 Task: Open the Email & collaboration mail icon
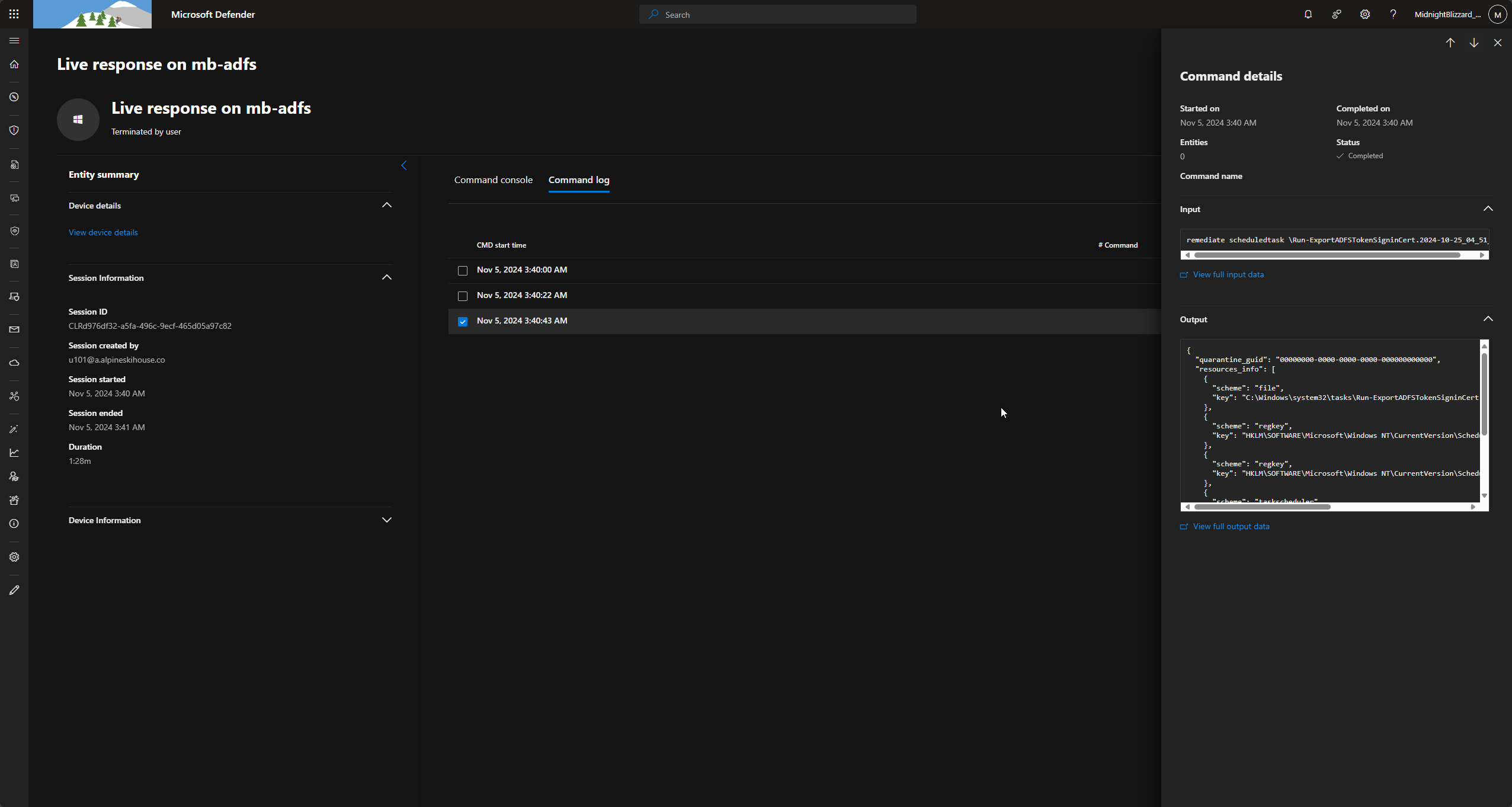pos(14,329)
